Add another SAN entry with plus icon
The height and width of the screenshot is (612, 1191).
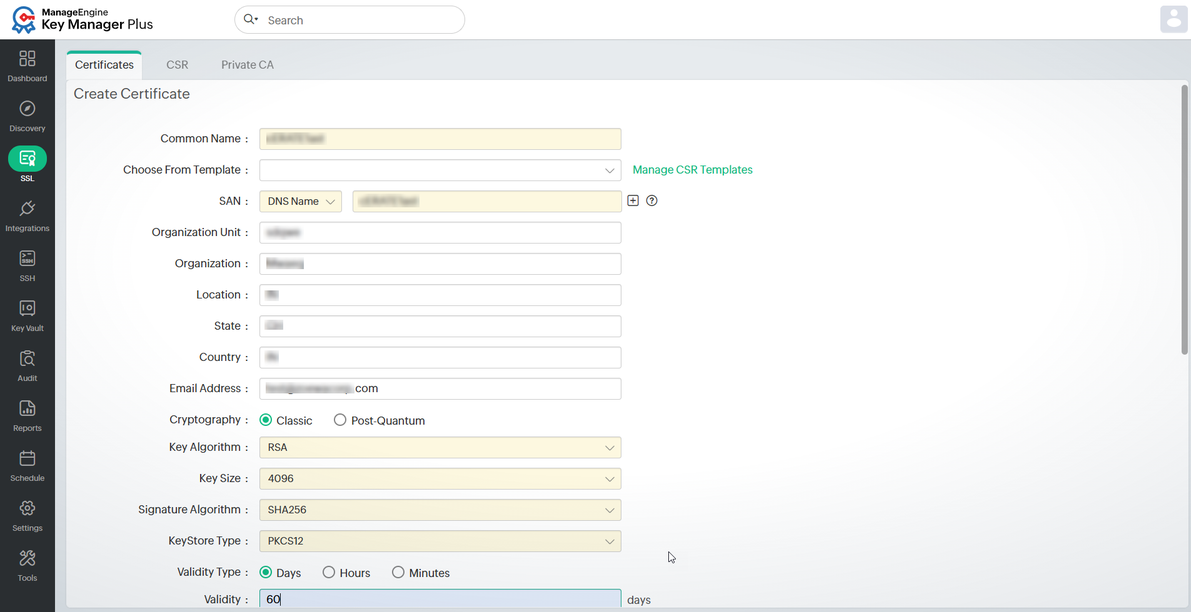(x=633, y=201)
